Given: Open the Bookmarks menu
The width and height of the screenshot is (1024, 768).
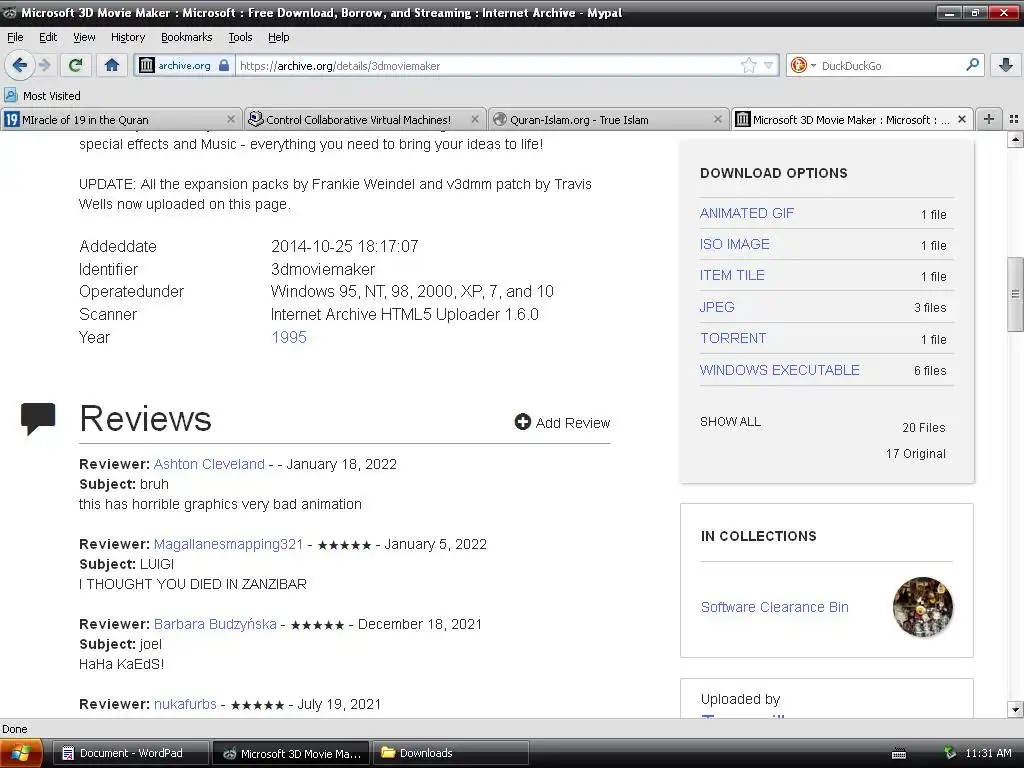Looking at the screenshot, I should point(186,37).
